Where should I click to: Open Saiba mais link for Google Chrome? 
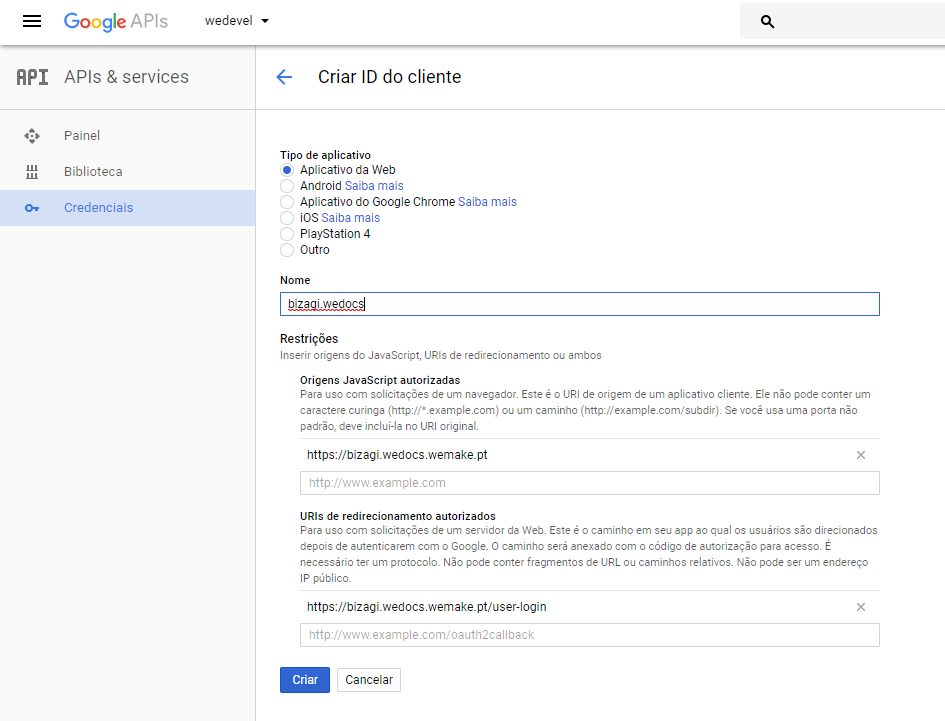[487, 202]
